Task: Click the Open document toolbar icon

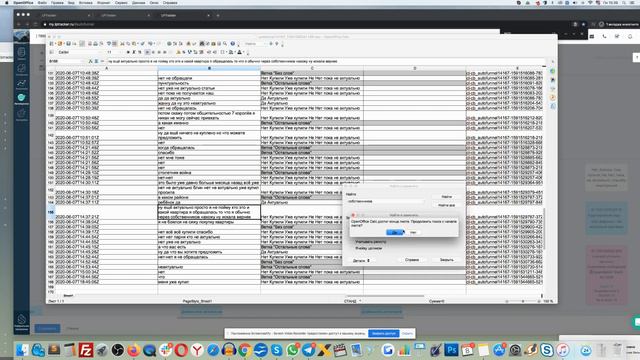Action: pyautogui.click(x=60, y=44)
